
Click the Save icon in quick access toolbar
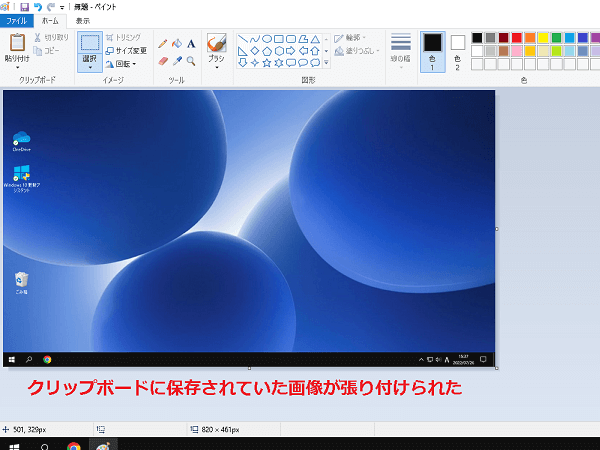[x=24, y=7]
